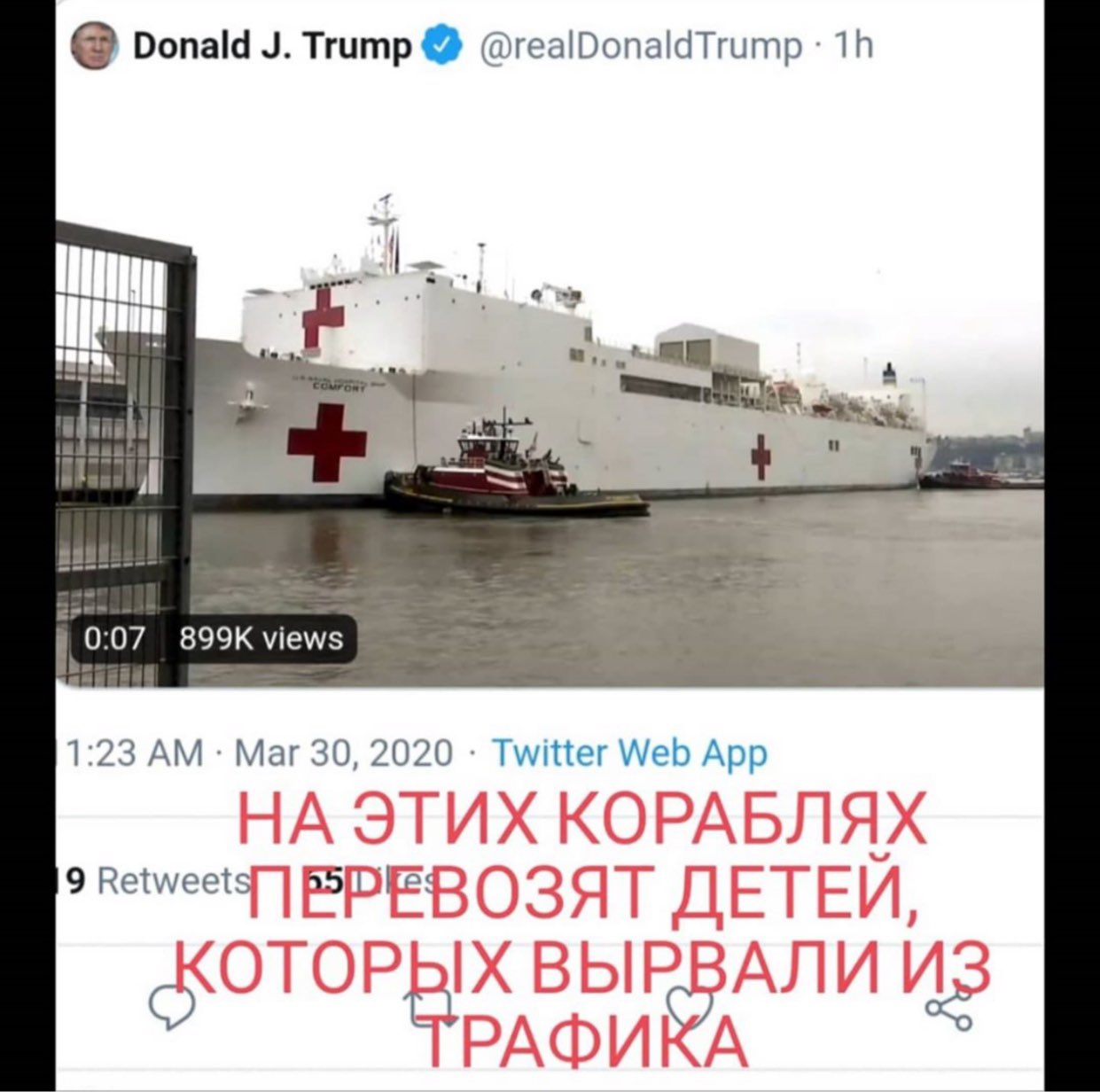Open the Donald J. Trump display name

click(x=271, y=44)
